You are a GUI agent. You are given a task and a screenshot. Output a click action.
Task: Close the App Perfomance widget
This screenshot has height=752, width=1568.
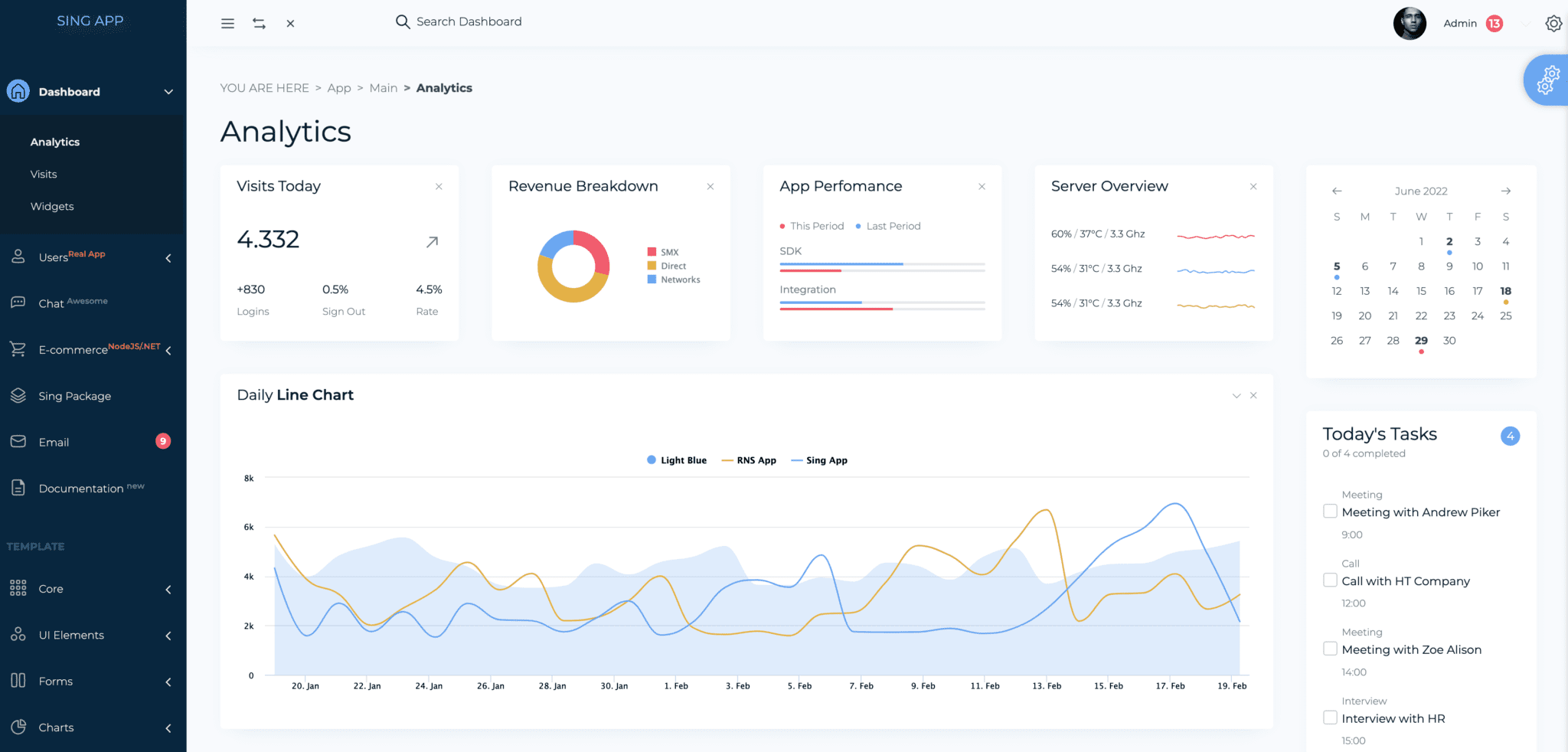pyautogui.click(x=982, y=186)
